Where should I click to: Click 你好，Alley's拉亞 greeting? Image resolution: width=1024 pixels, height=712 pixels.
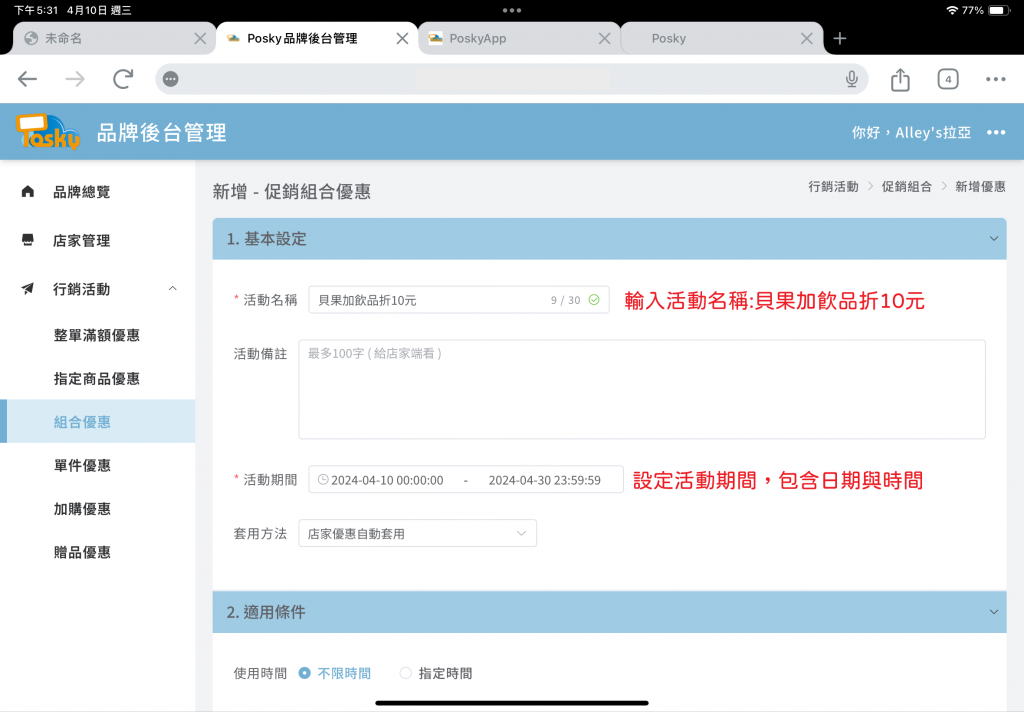click(911, 133)
